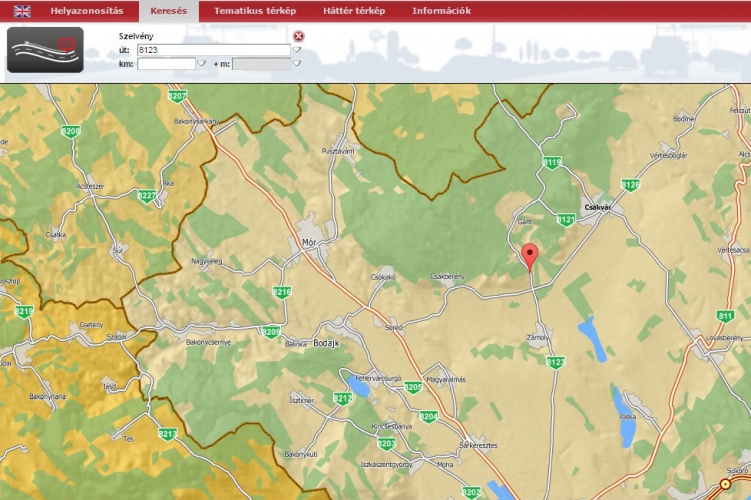Click the red location pin on map
The width and height of the screenshot is (751, 500).
(530, 255)
